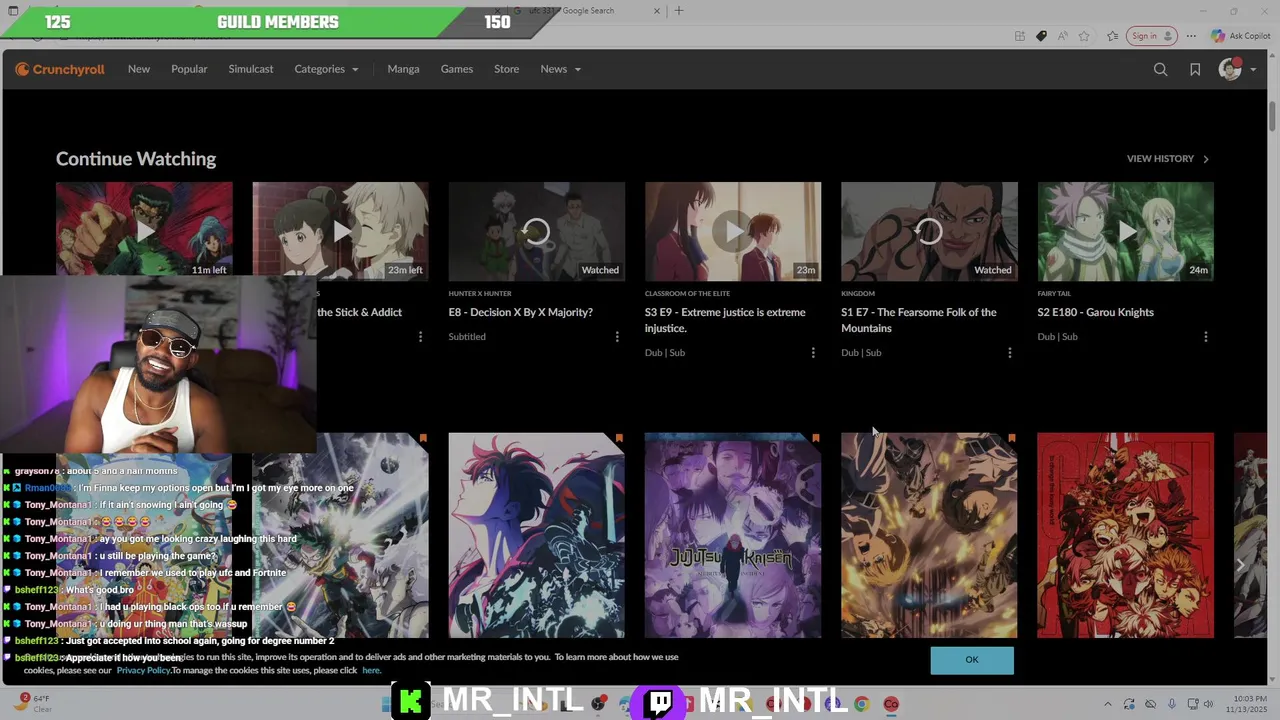Open a new browser tab
This screenshot has height=720, width=1280.
point(679,11)
